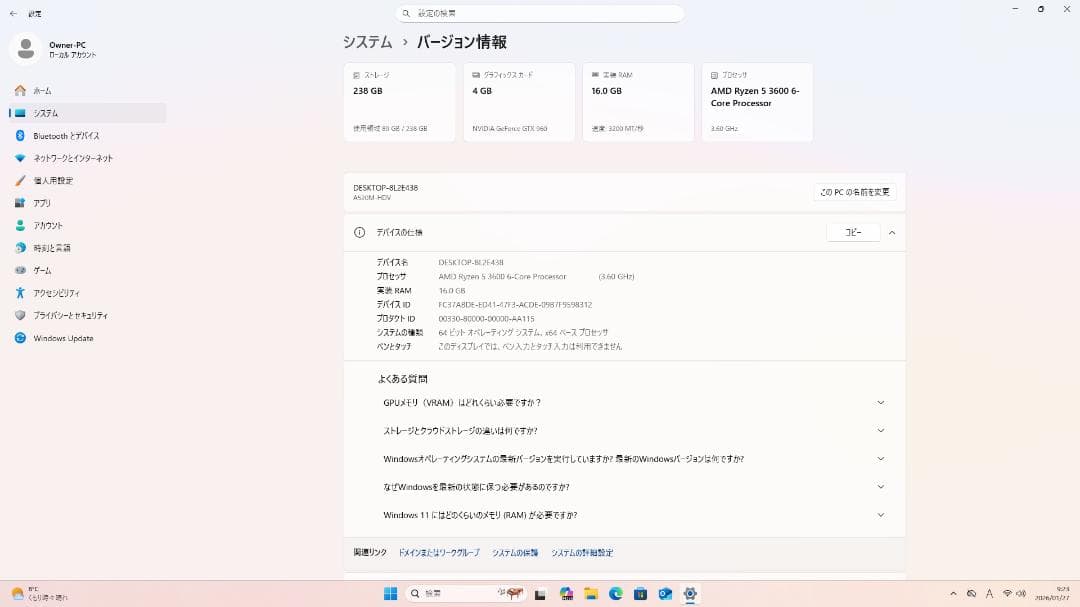1080x607 pixels.
Task: Open ホーム in the sidebar
Action: 87,90
